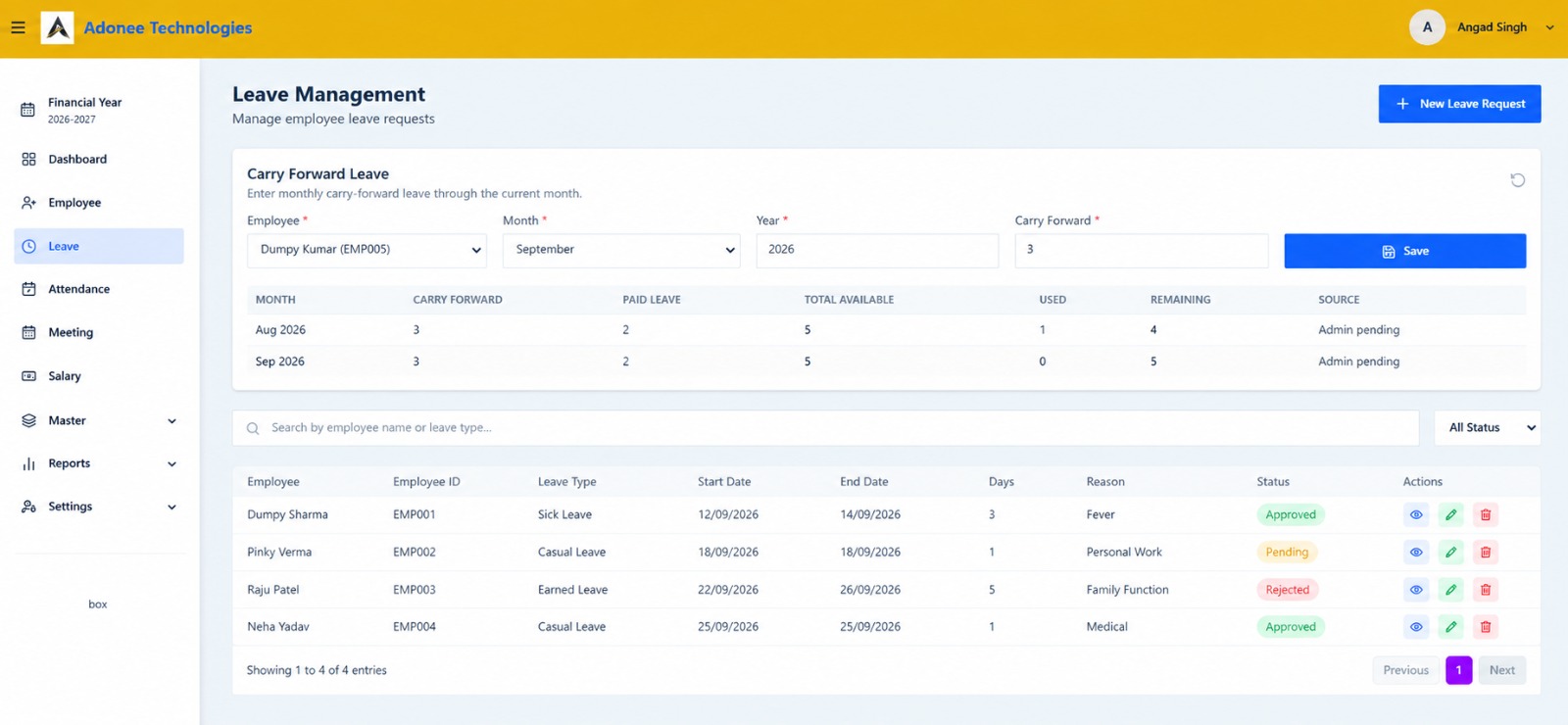The width and height of the screenshot is (1568, 725).
Task: Click the Sick Leave type cell
Action: (564, 514)
